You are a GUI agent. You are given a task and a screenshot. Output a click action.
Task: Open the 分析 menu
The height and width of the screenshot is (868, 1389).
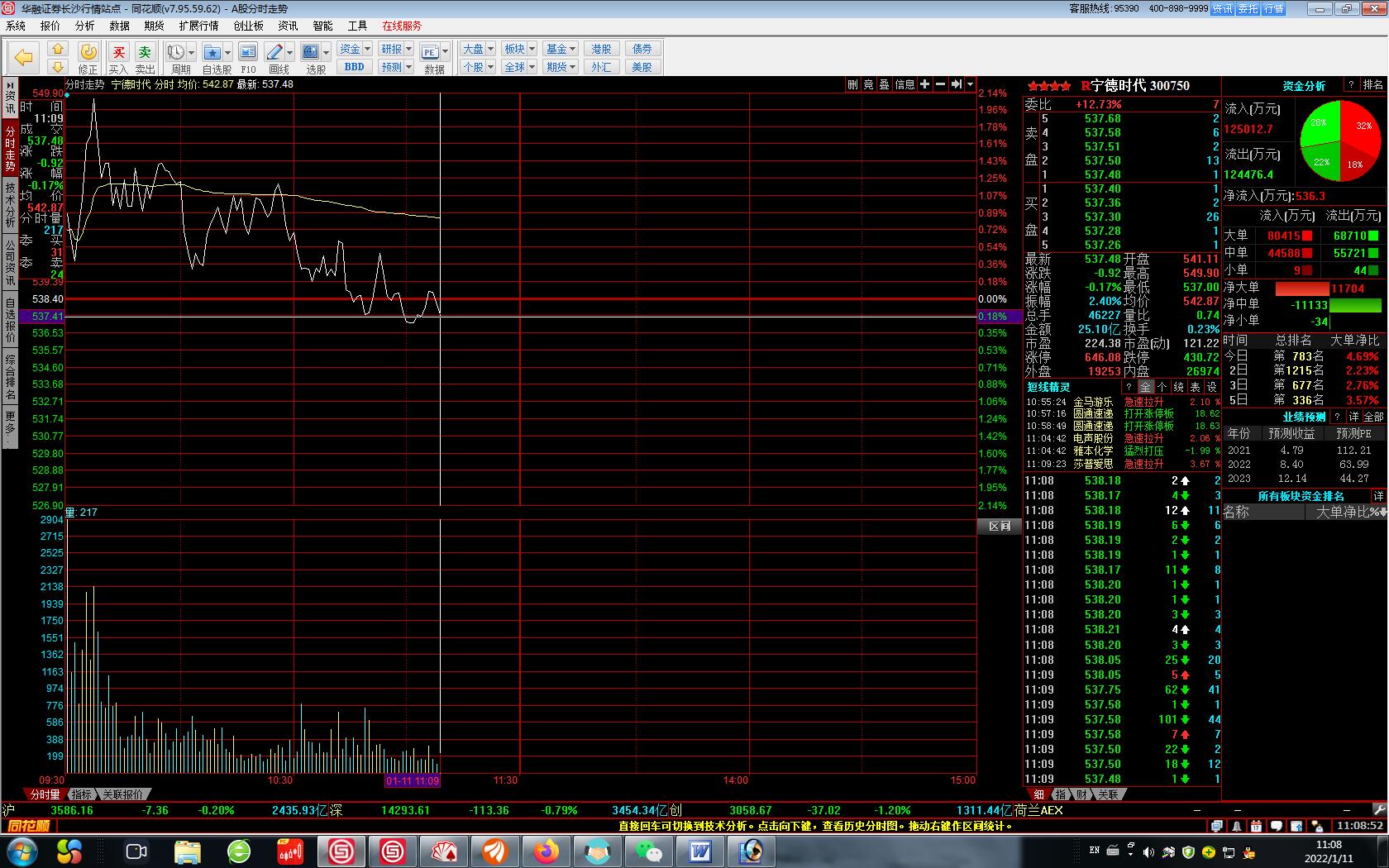[85, 26]
